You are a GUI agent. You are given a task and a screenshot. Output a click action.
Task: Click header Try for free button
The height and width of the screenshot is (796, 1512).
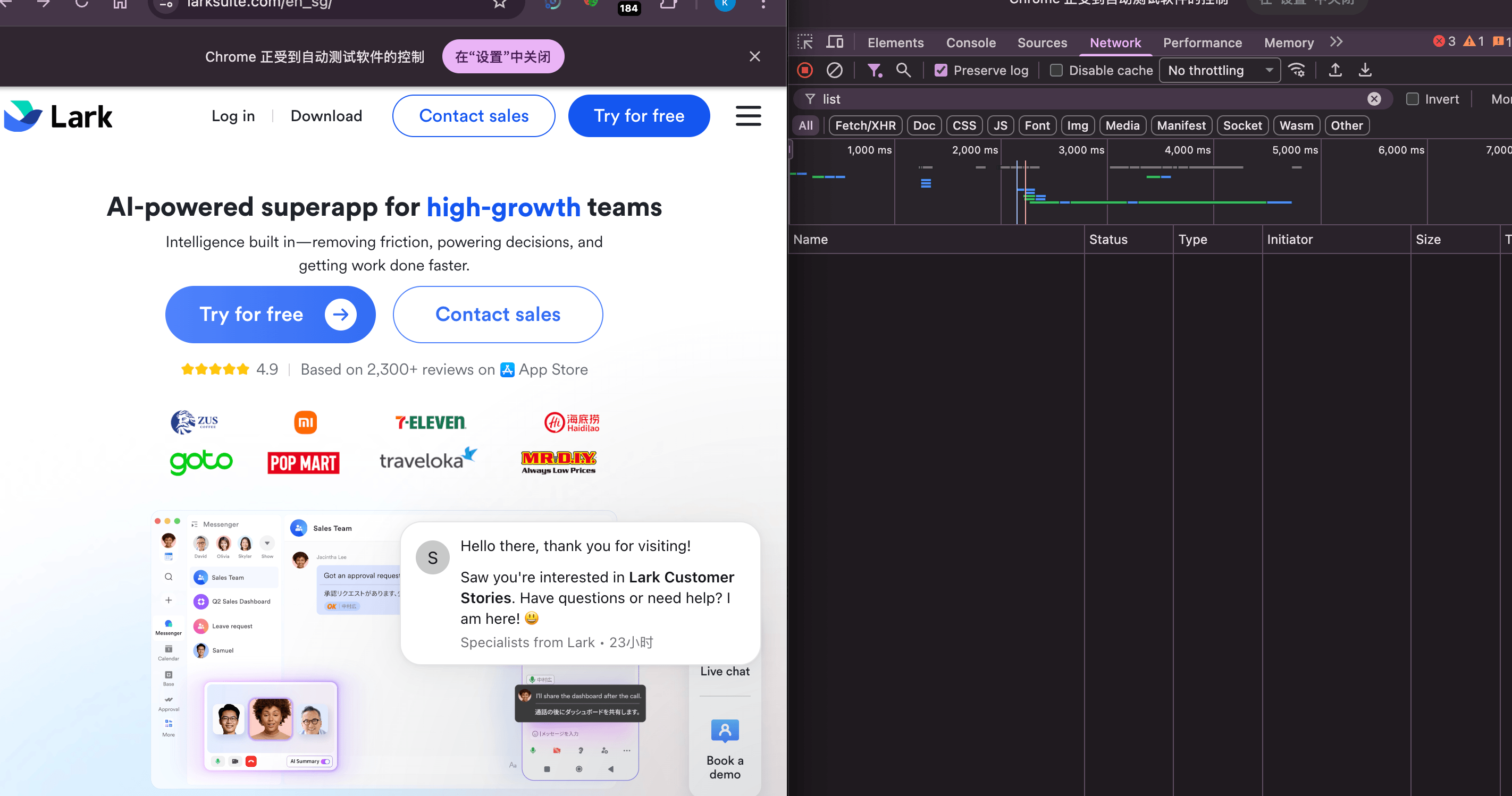coord(639,116)
